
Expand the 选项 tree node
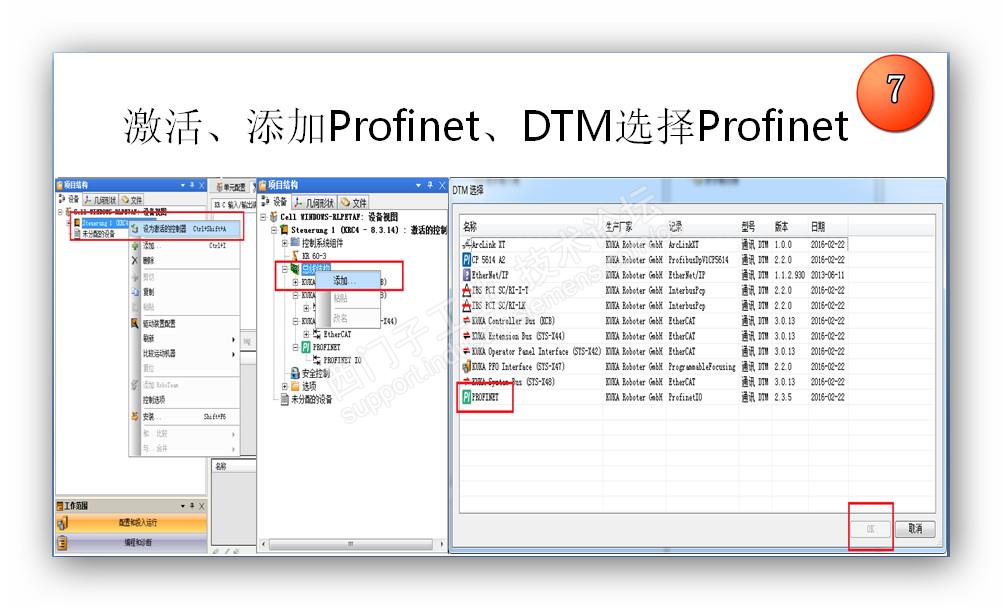[284, 387]
